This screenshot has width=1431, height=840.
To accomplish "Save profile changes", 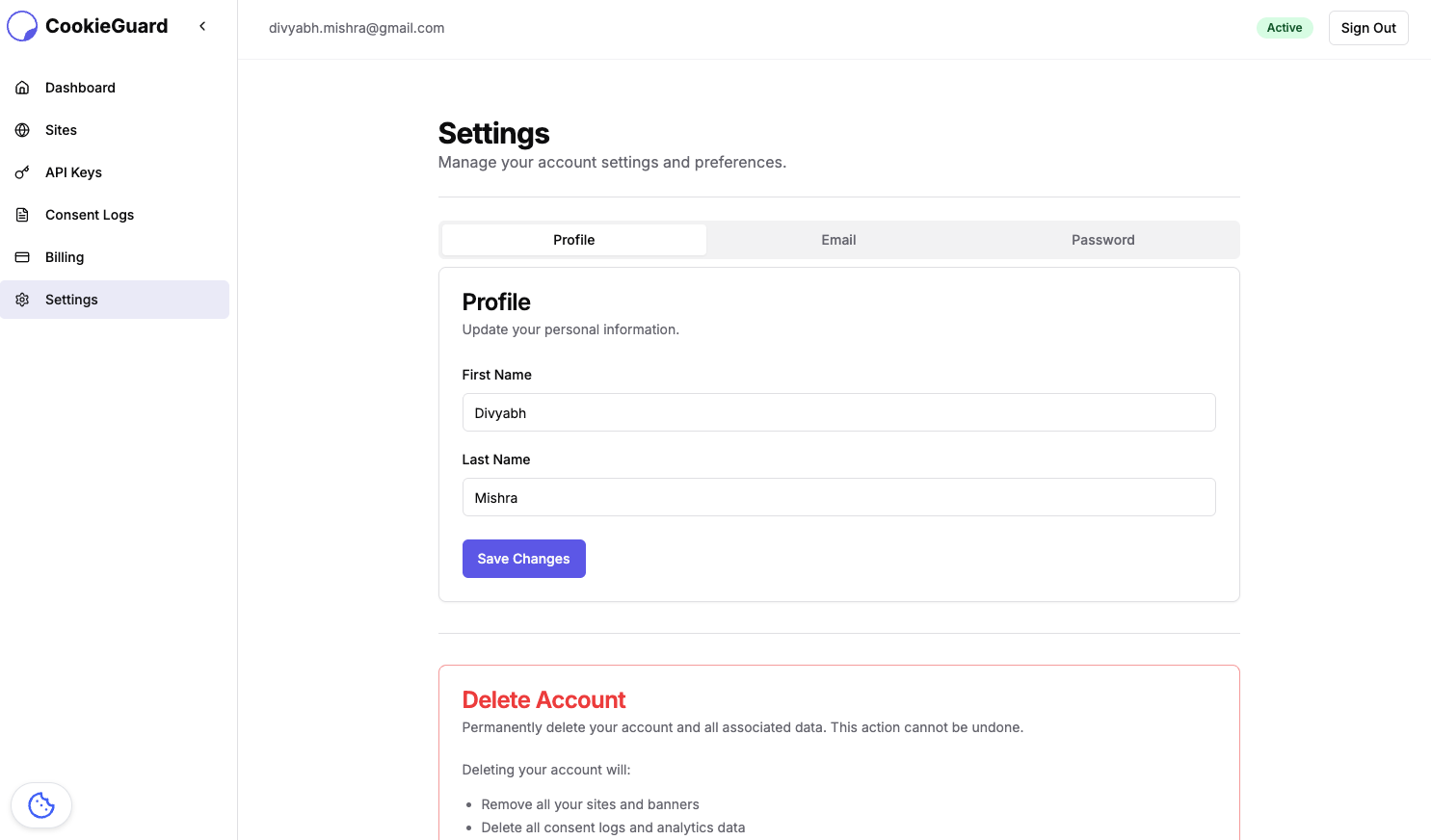I will [523, 559].
